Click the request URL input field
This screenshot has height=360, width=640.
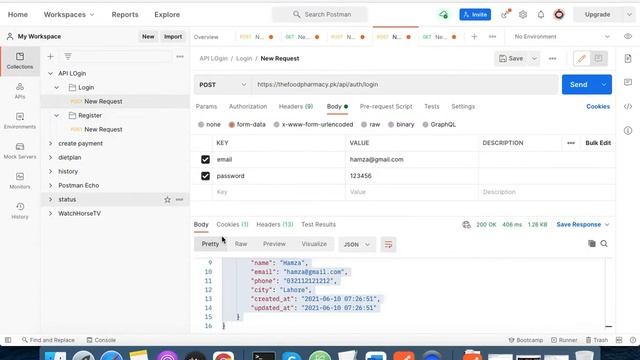pyautogui.click(x=405, y=84)
